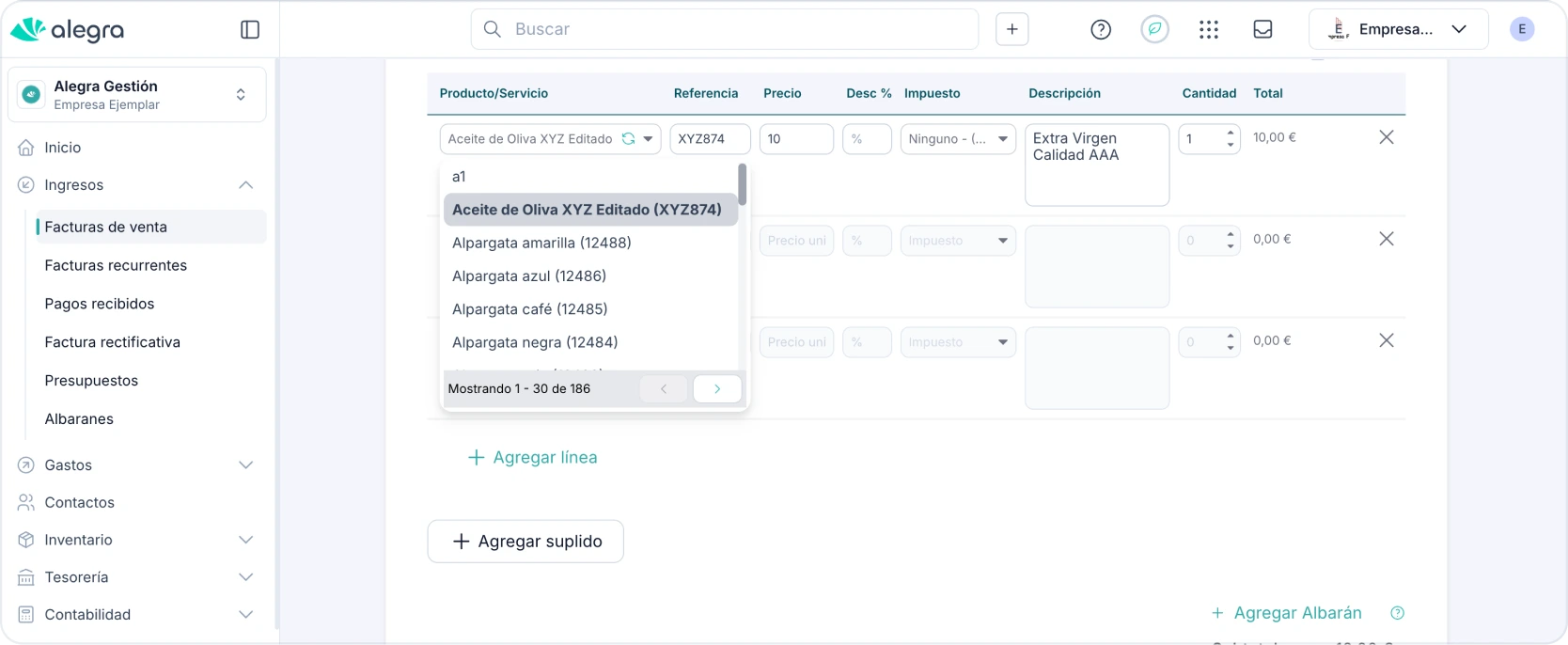The image size is (1568, 645).
Task: Click the refresh icon in the product field
Action: (x=628, y=139)
